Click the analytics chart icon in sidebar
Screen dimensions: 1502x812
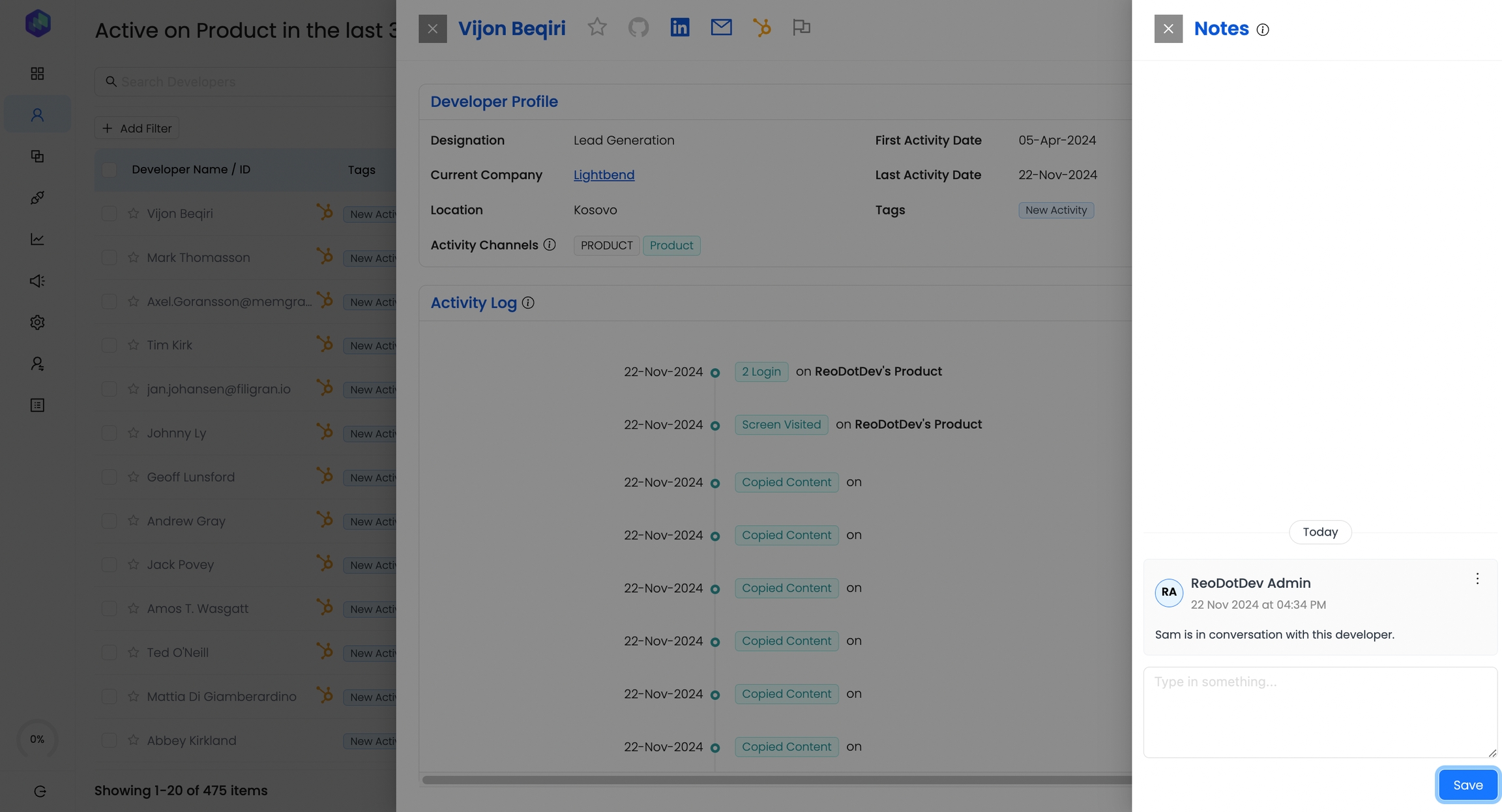tap(37, 239)
